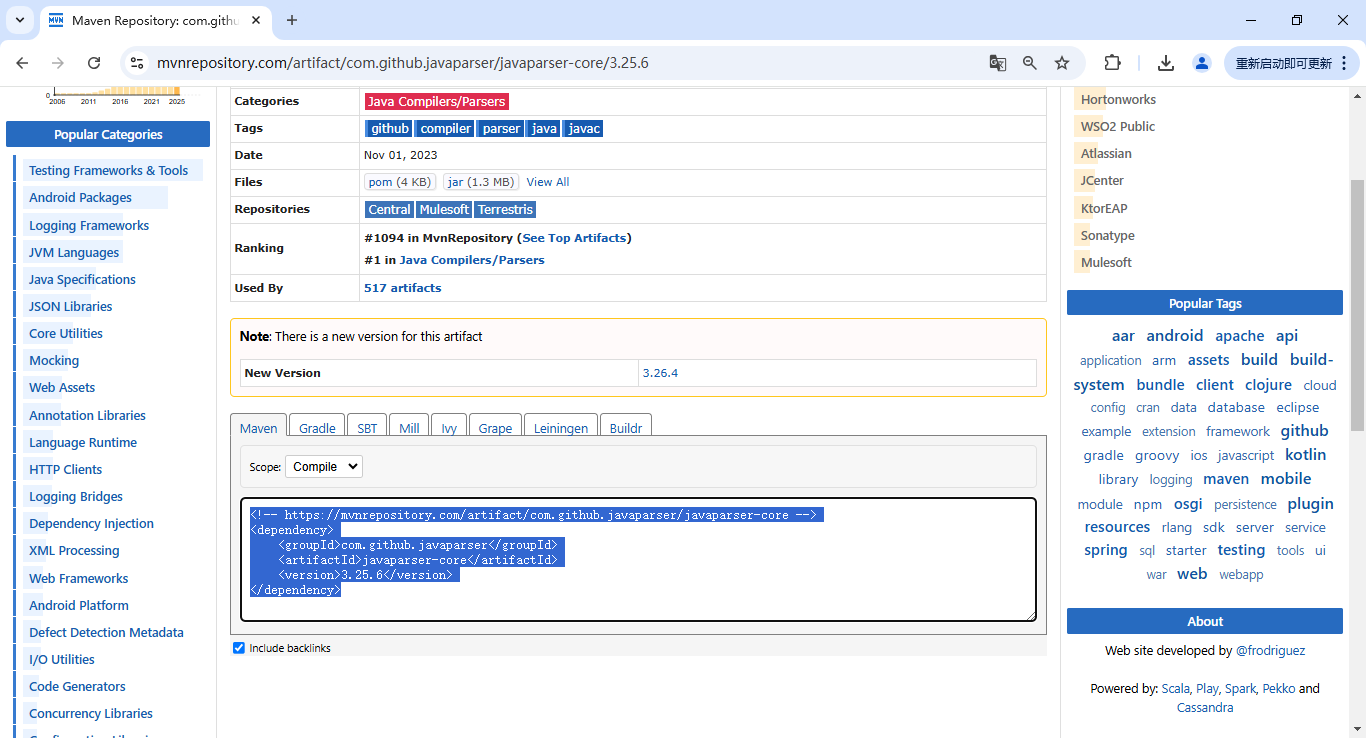Open Mocking category

[x=54, y=360]
